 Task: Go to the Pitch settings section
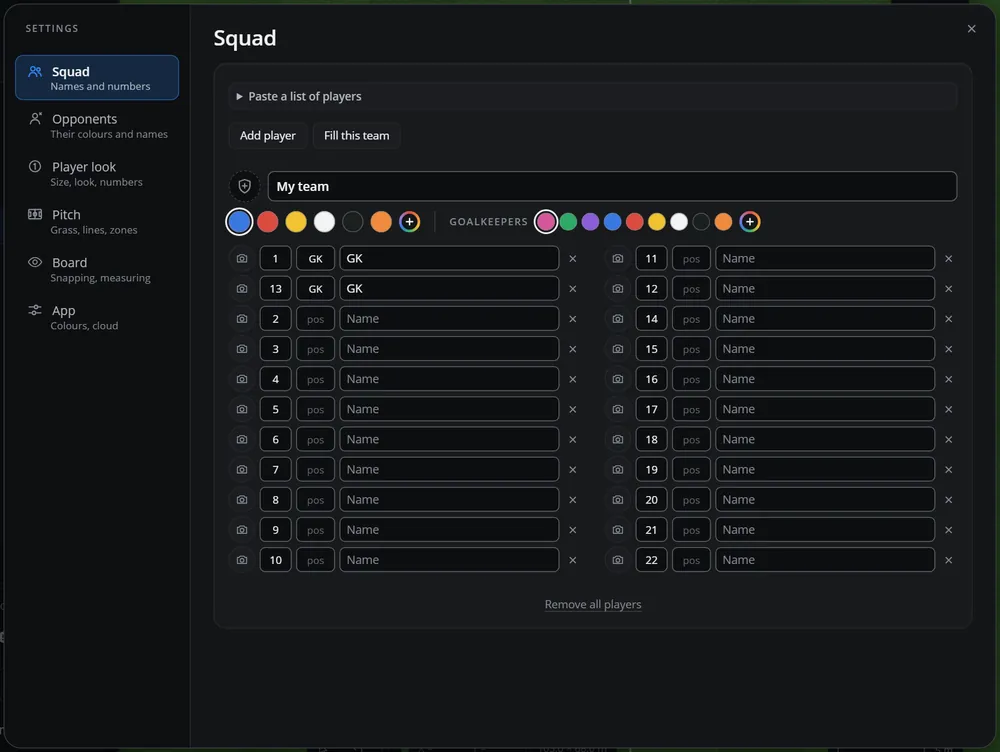97,221
